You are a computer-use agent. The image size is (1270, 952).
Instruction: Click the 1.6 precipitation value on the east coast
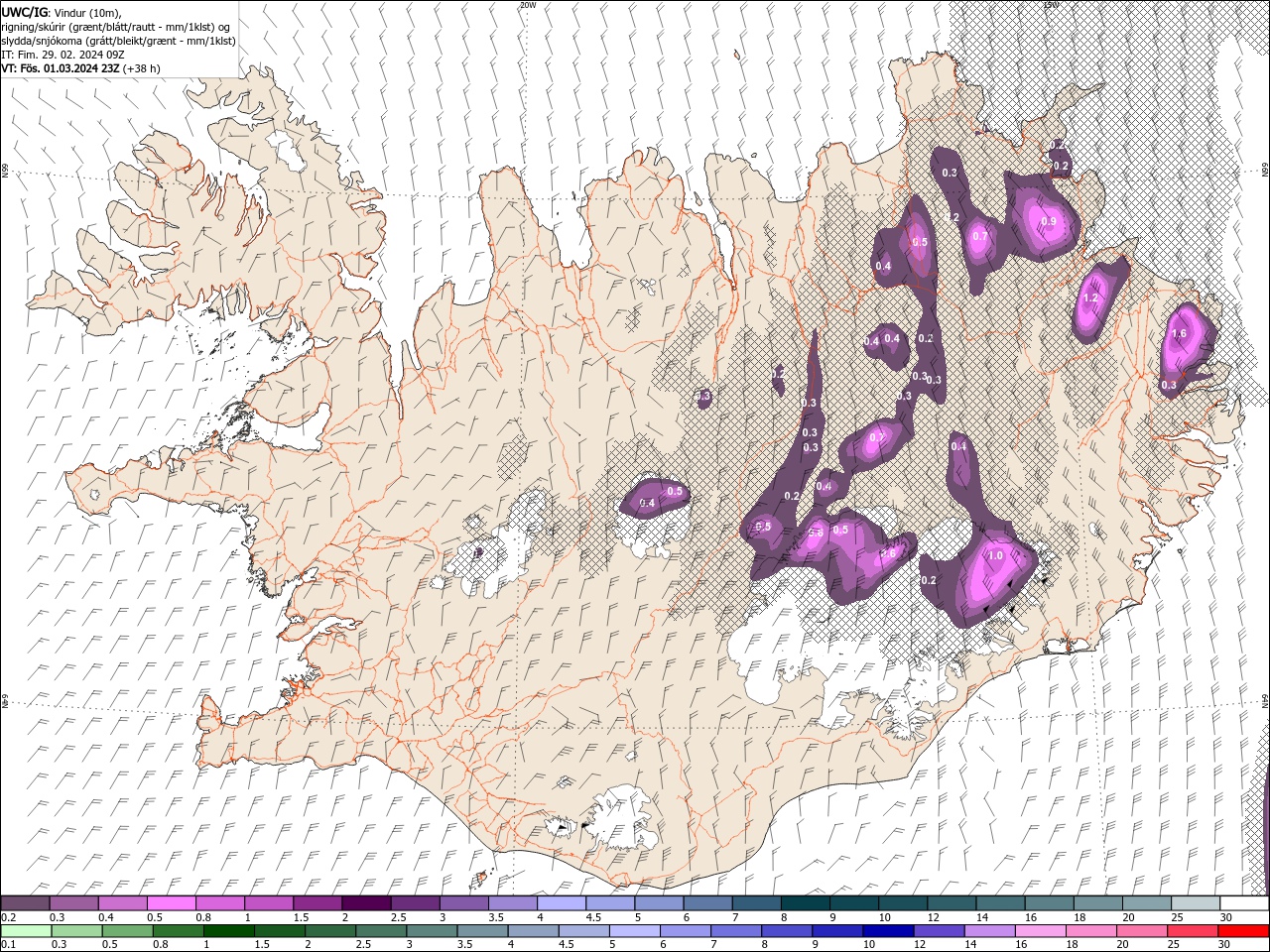click(1179, 334)
